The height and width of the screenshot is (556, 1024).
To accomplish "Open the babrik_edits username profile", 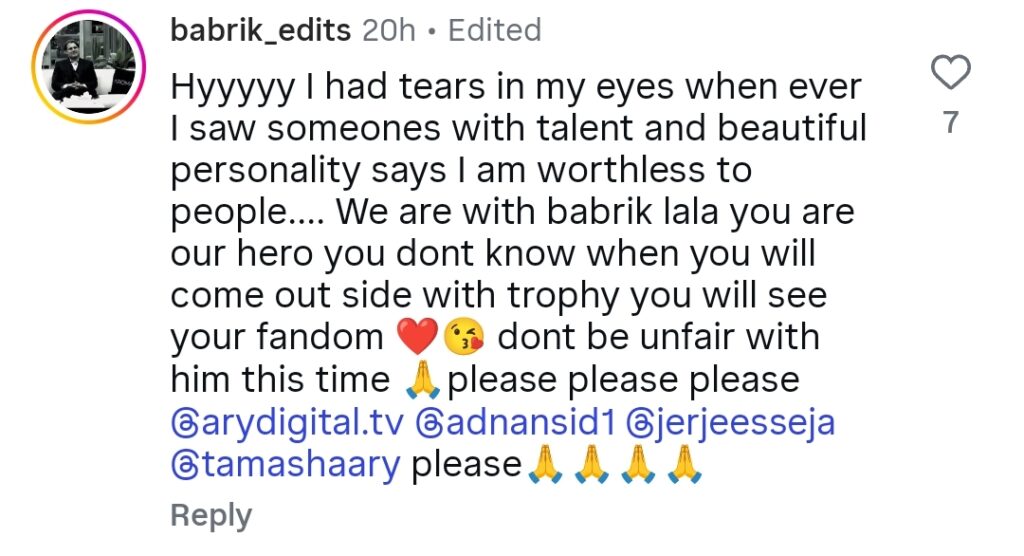I will [x=261, y=30].
